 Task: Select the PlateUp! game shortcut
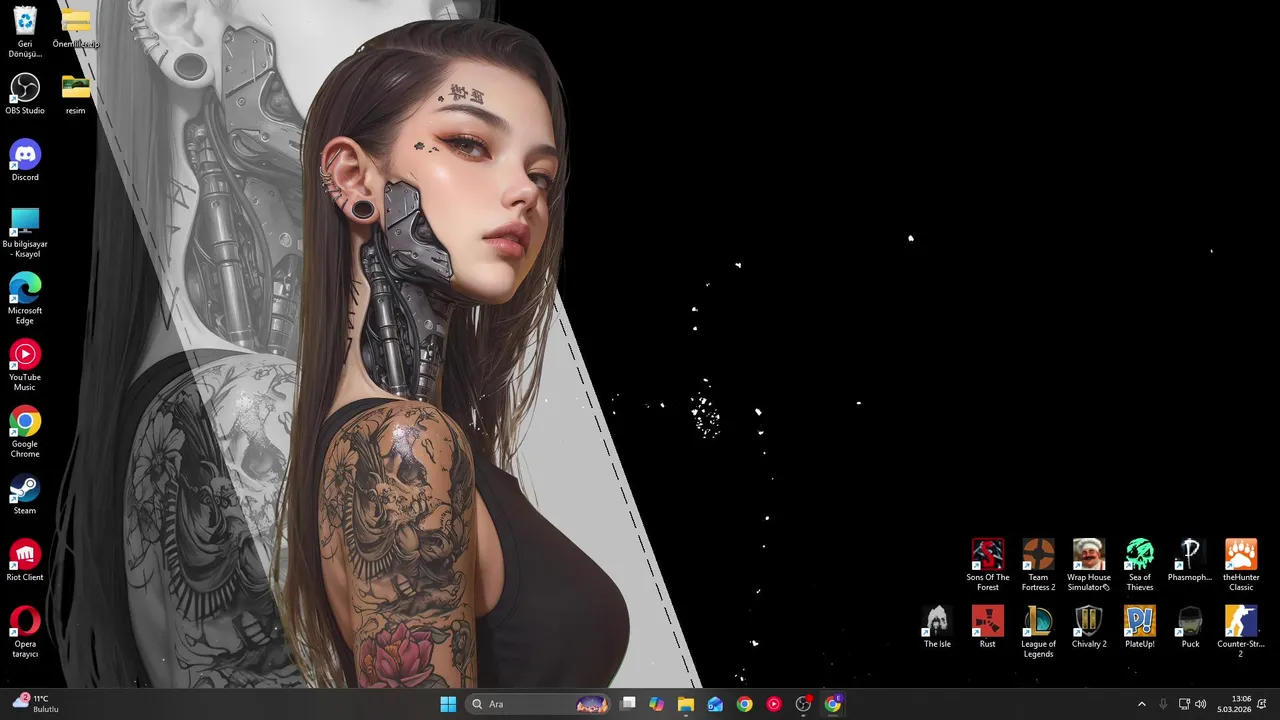pyautogui.click(x=1140, y=627)
